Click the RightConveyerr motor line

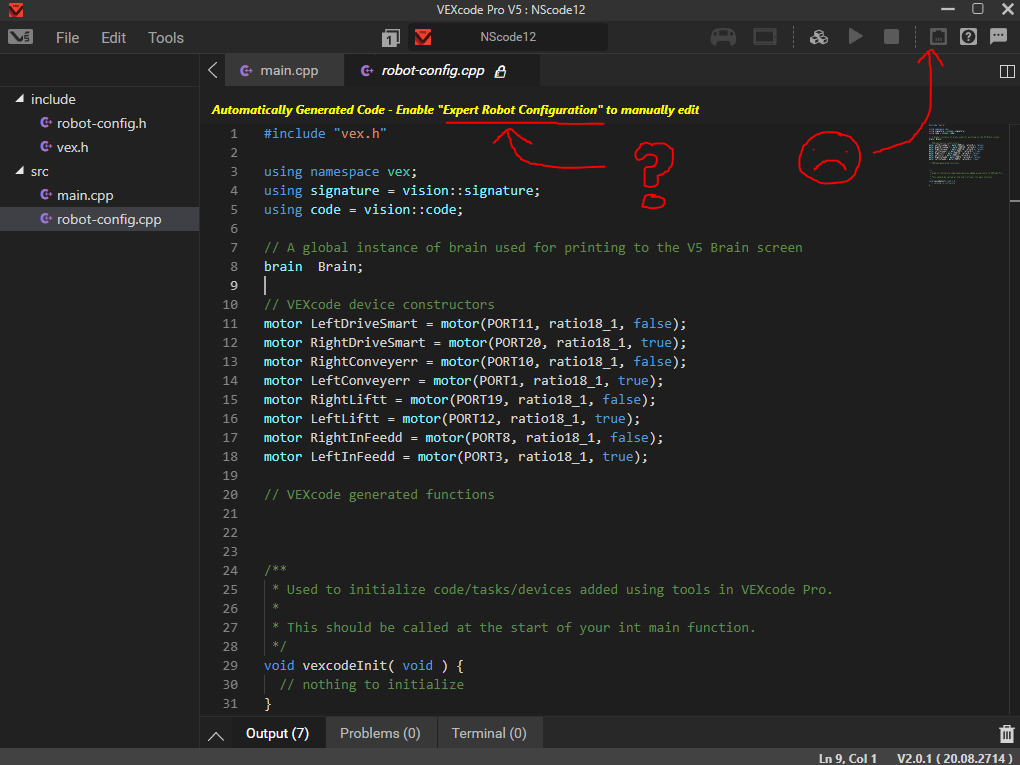[x=475, y=361]
